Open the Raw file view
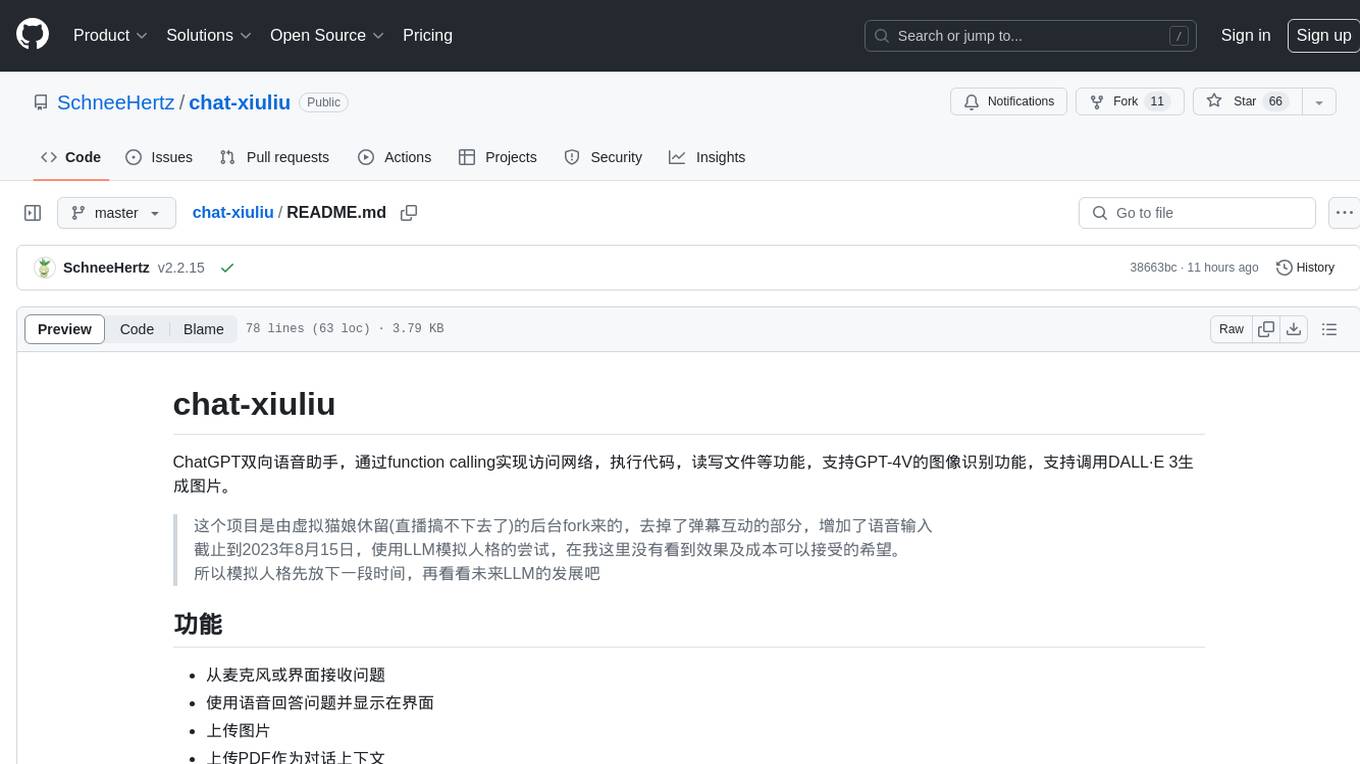Image resolution: width=1360 pixels, height=764 pixels. pyautogui.click(x=1231, y=329)
